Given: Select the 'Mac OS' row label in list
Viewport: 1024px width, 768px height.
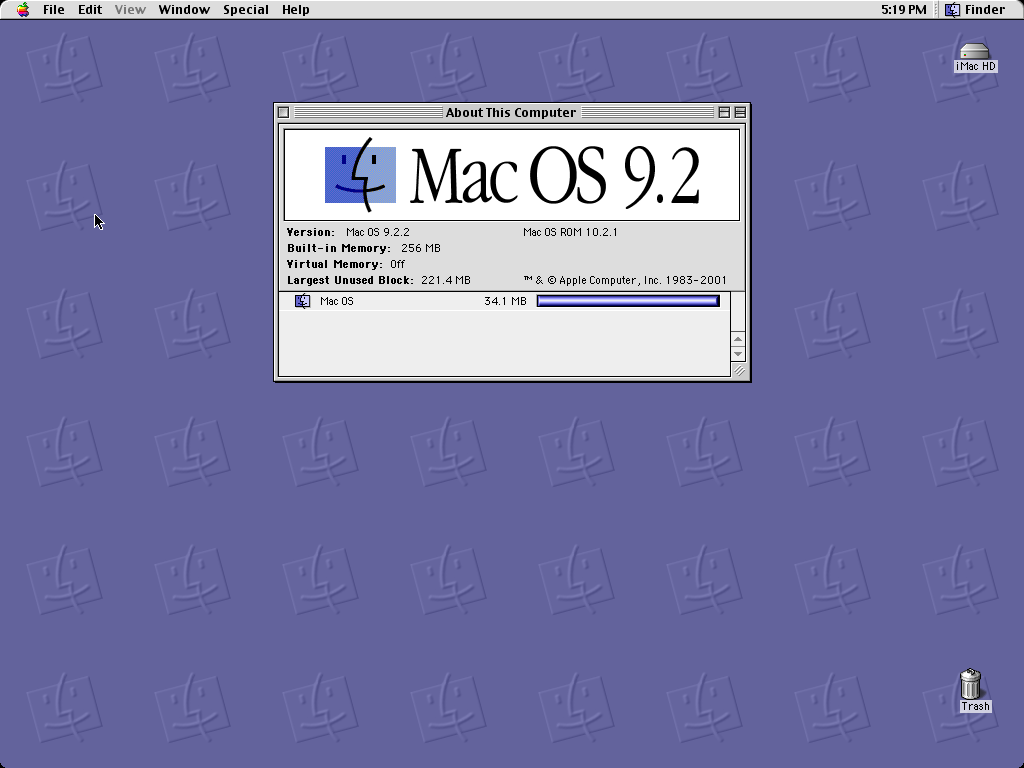Looking at the screenshot, I should pos(337,301).
